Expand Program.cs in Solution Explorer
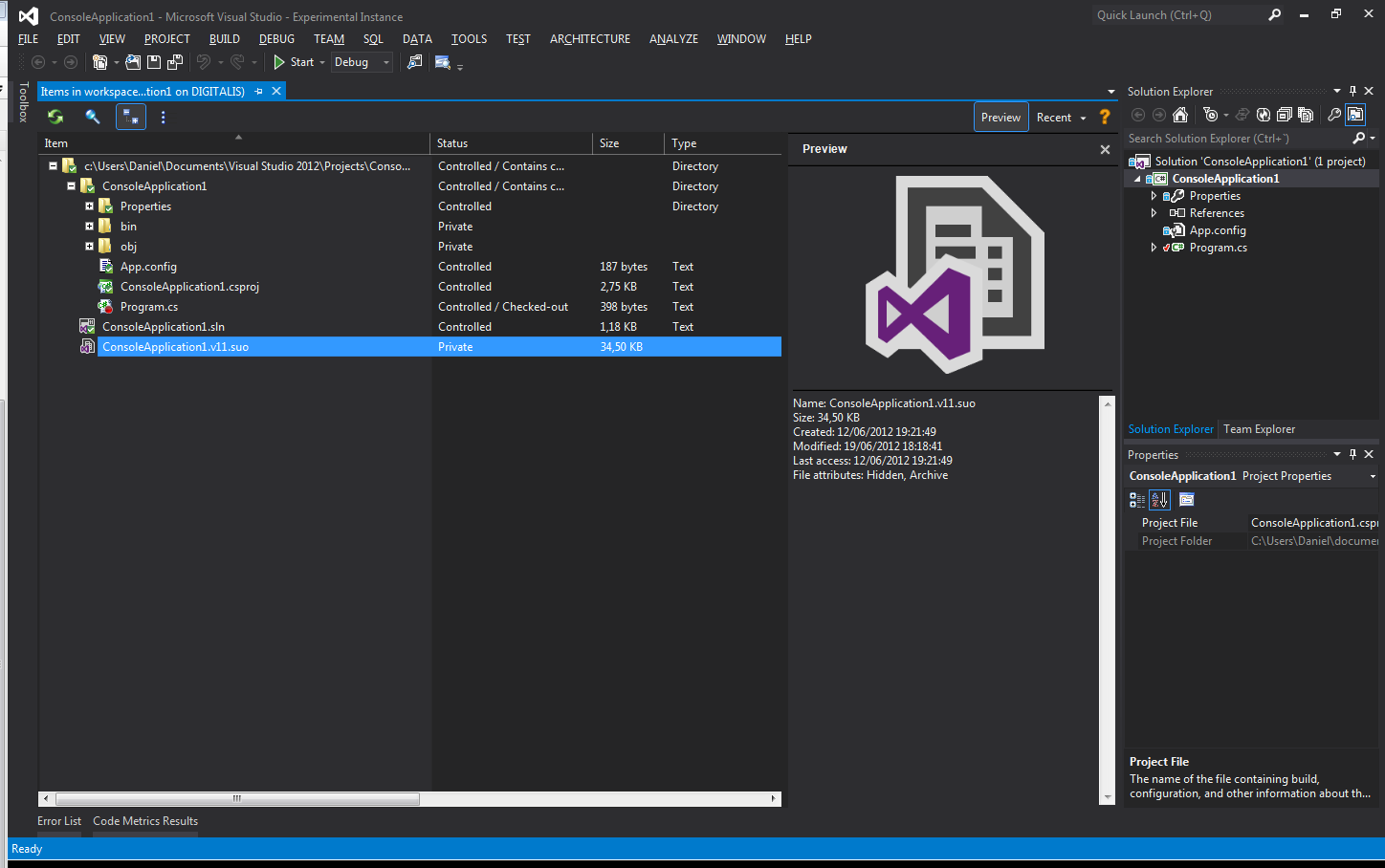1385x868 pixels. [1154, 248]
